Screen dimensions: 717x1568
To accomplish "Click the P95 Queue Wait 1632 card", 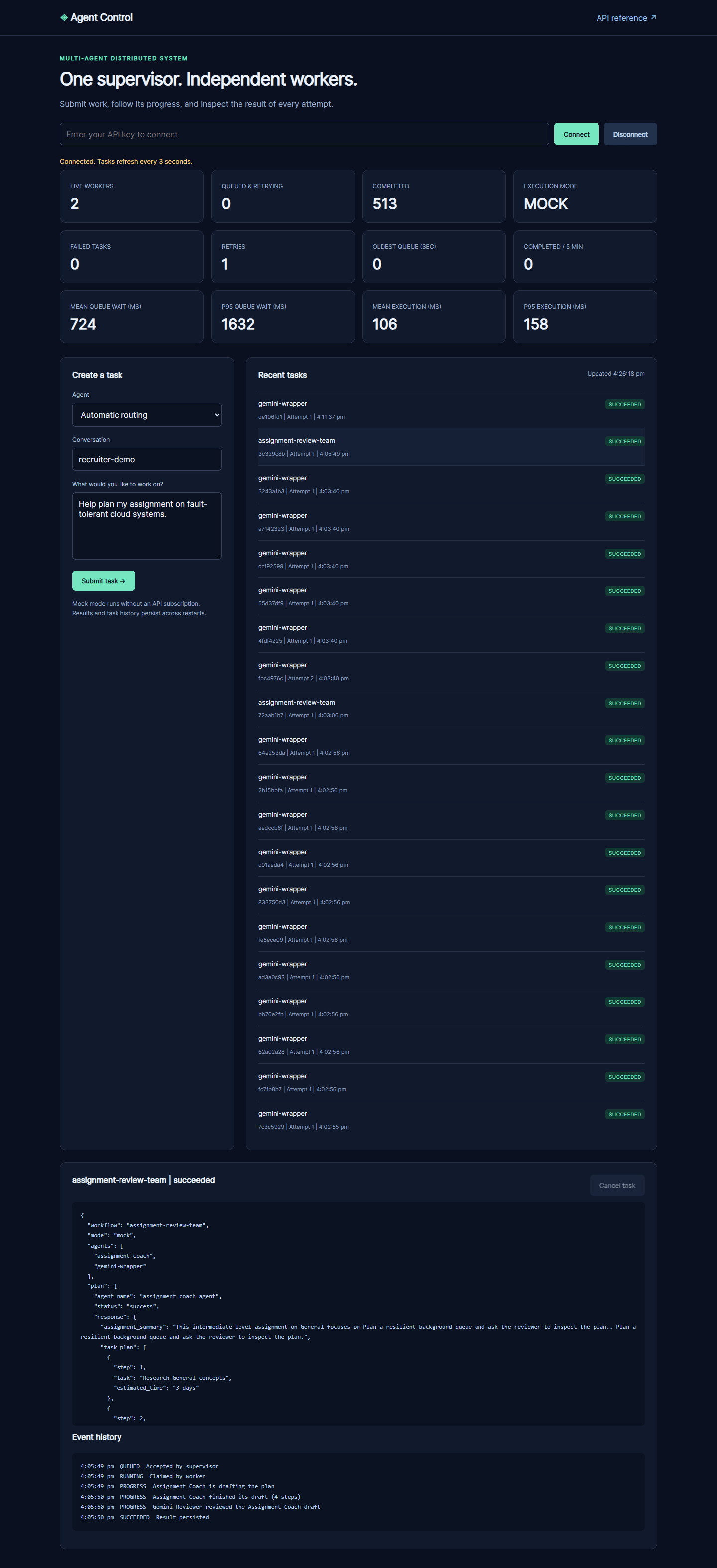I will pyautogui.click(x=283, y=316).
